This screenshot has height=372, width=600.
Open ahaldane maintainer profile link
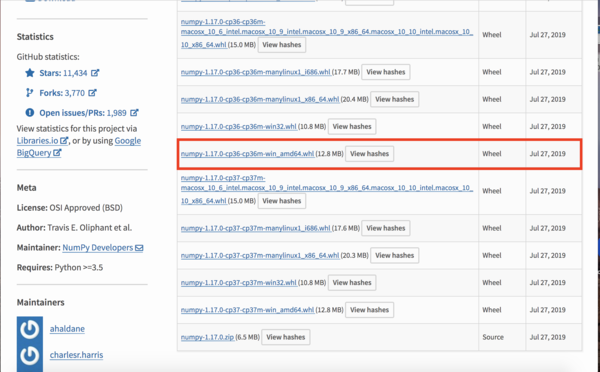[67, 328]
